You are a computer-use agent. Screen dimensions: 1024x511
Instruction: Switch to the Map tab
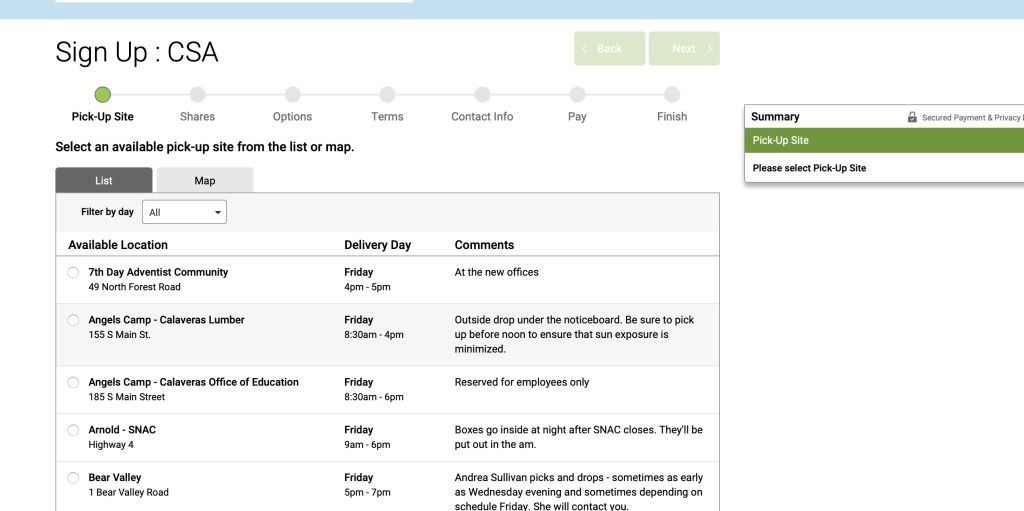[204, 181]
